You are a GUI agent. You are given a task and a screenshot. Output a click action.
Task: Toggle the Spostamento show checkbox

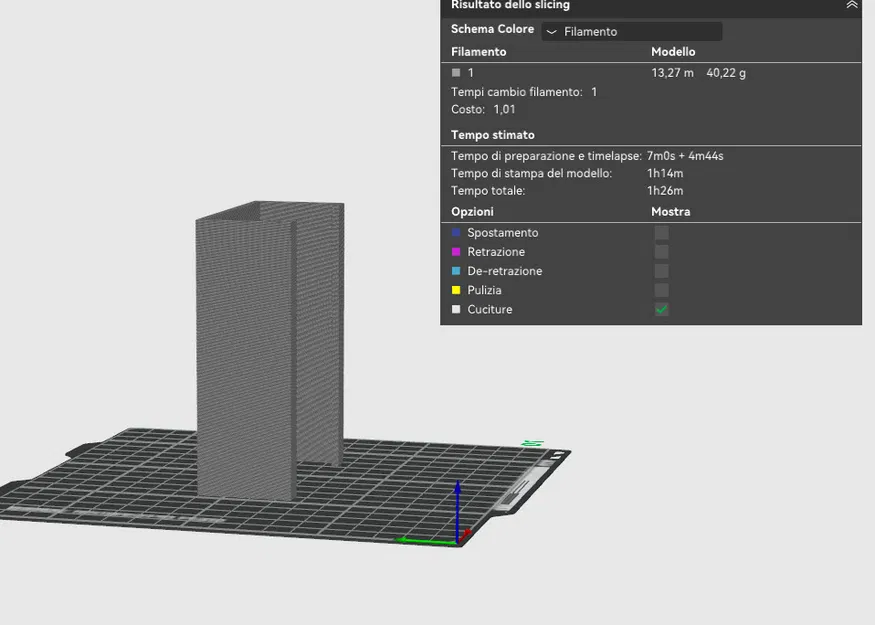pos(661,233)
